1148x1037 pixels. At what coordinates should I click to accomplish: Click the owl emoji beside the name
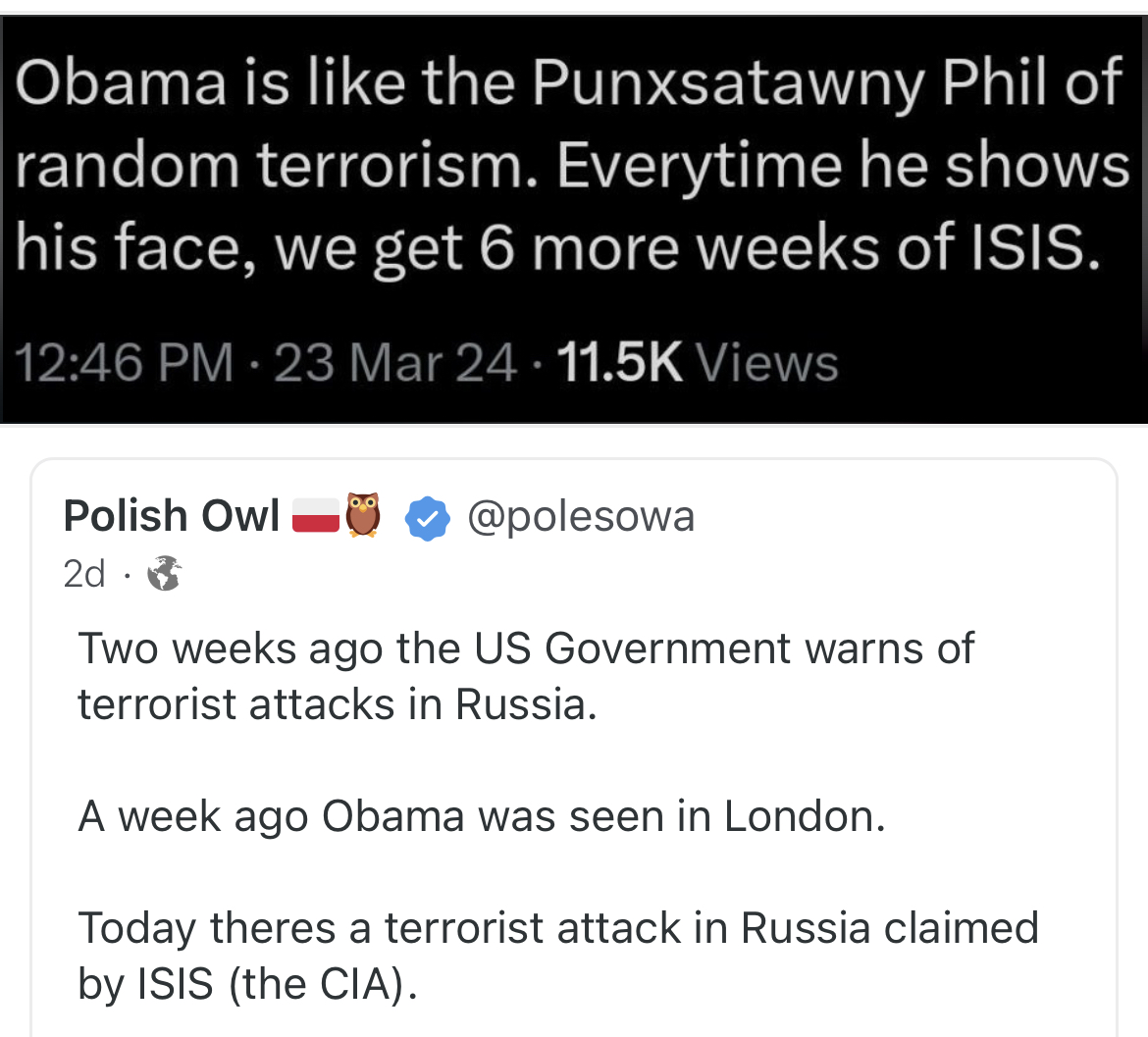[362, 515]
